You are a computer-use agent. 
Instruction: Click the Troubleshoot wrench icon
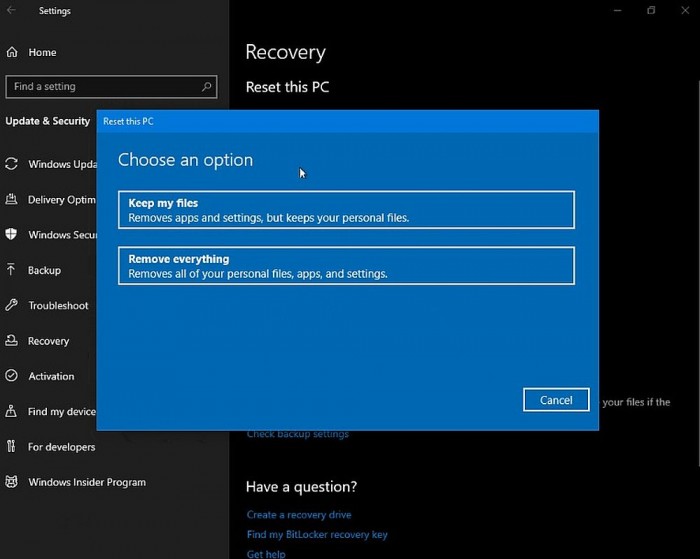[11, 305]
